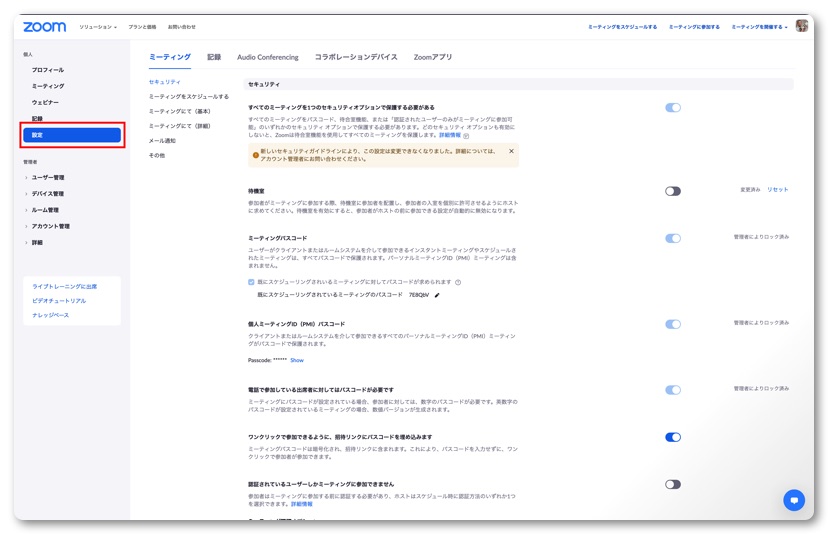Screen dimensions: 828x534
Task: Click the help icon beside the passcode checkbox
Action: point(458,282)
